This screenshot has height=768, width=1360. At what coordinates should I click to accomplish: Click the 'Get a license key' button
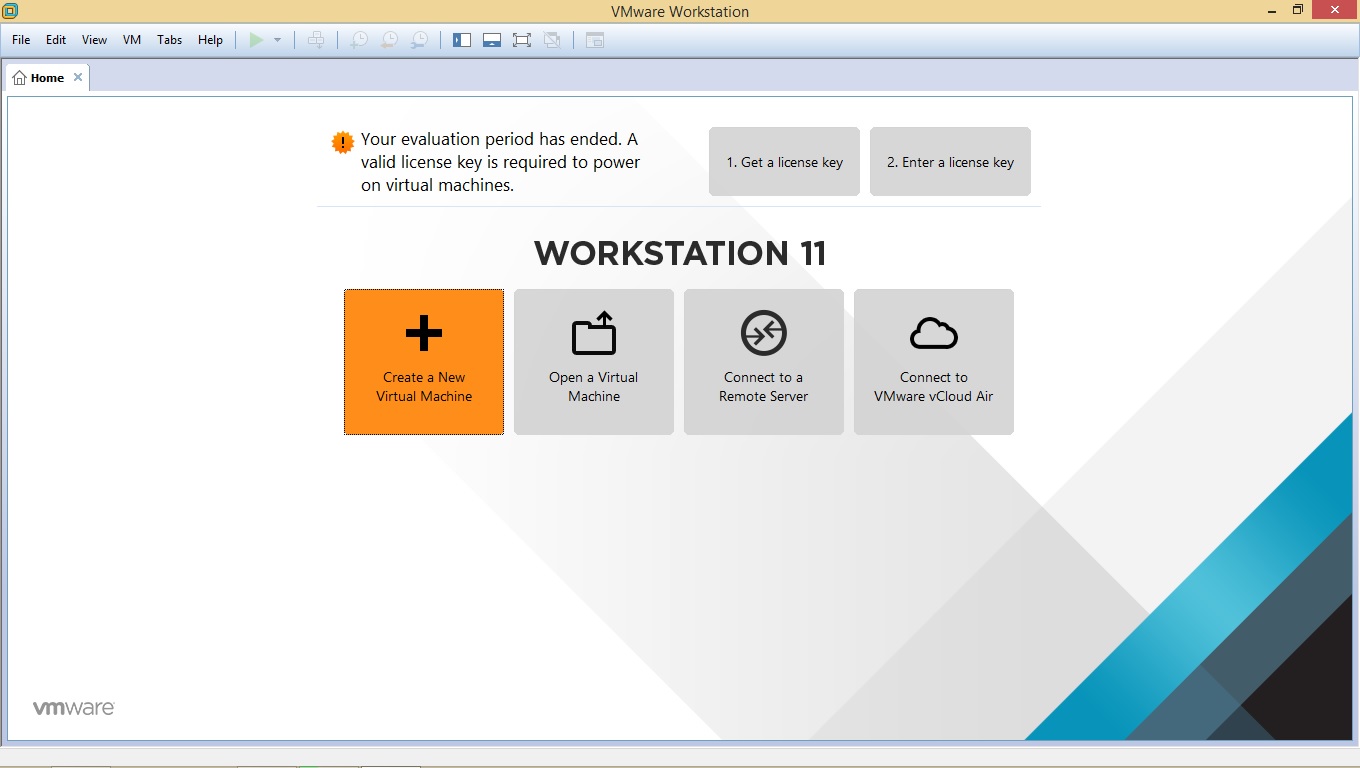pos(785,162)
